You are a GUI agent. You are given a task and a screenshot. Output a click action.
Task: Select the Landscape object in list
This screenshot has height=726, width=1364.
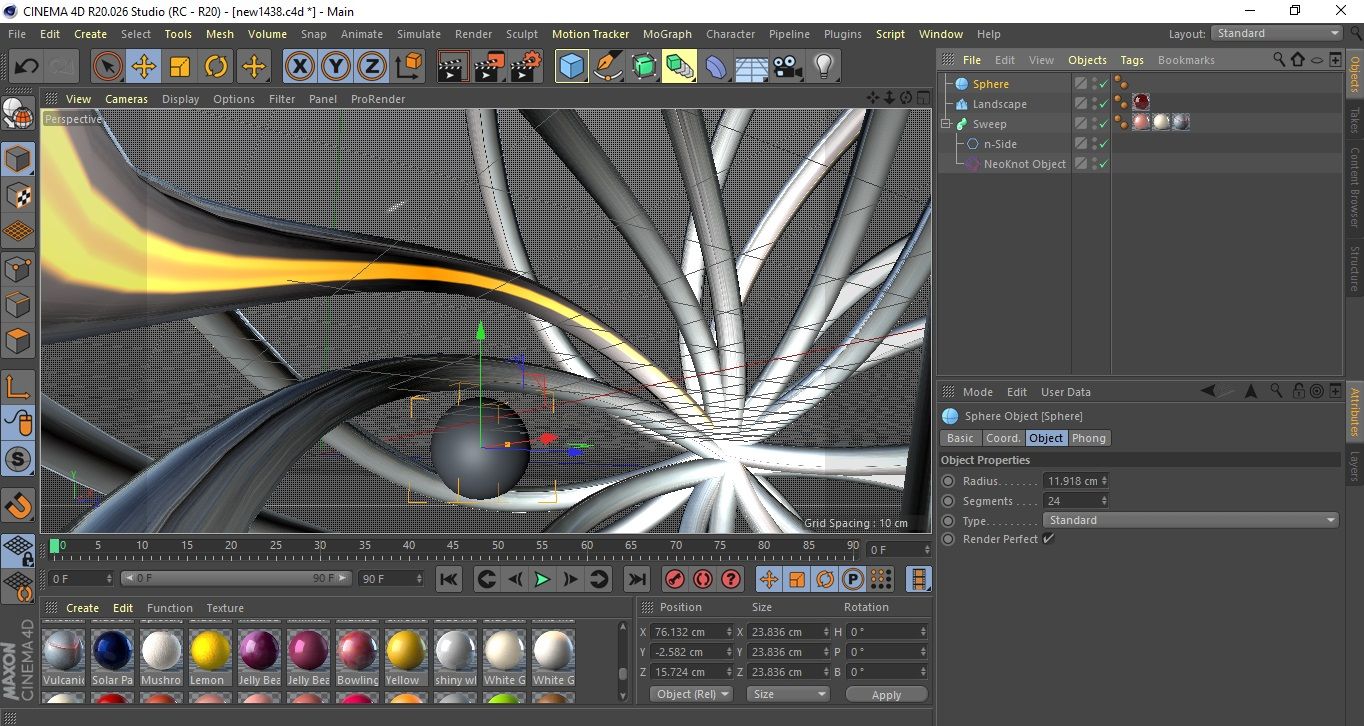pyautogui.click(x=999, y=104)
